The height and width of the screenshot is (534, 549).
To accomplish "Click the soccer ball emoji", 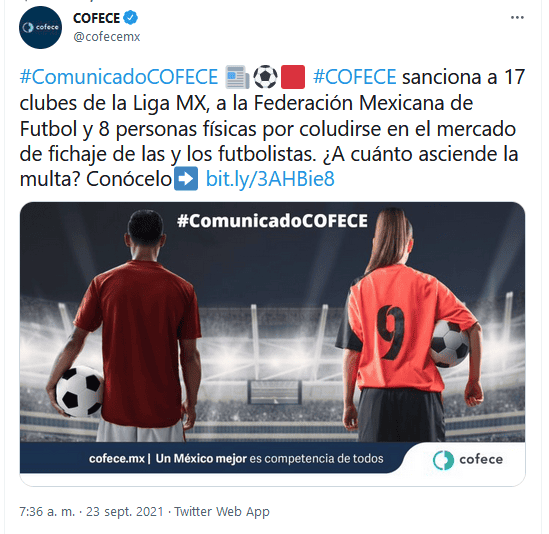I will [x=265, y=77].
